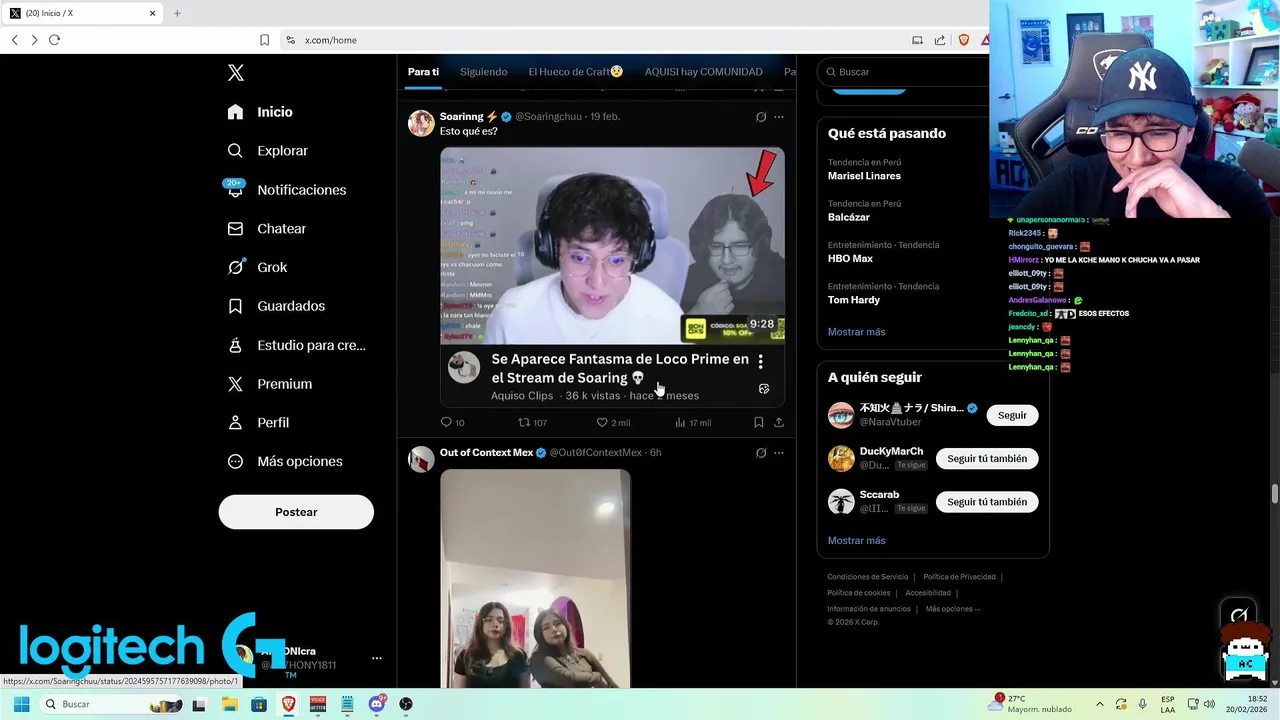The width and height of the screenshot is (1280, 720).
Task: Click the floating Grok button
Action: 1239,615
